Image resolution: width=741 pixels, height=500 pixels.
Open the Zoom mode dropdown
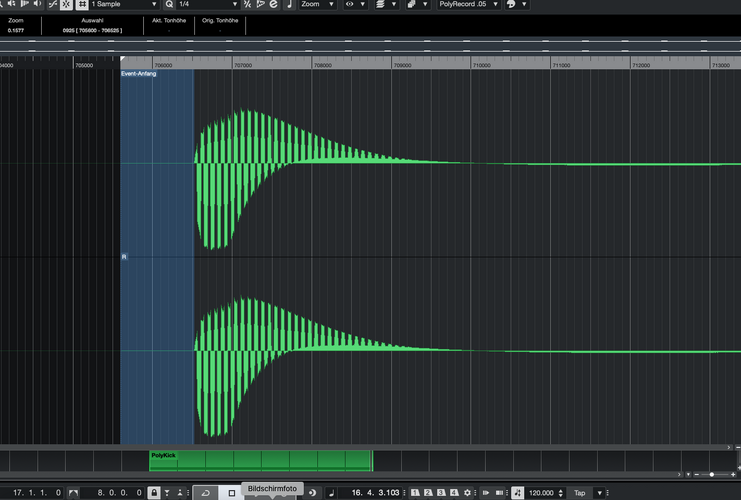[x=318, y=4]
